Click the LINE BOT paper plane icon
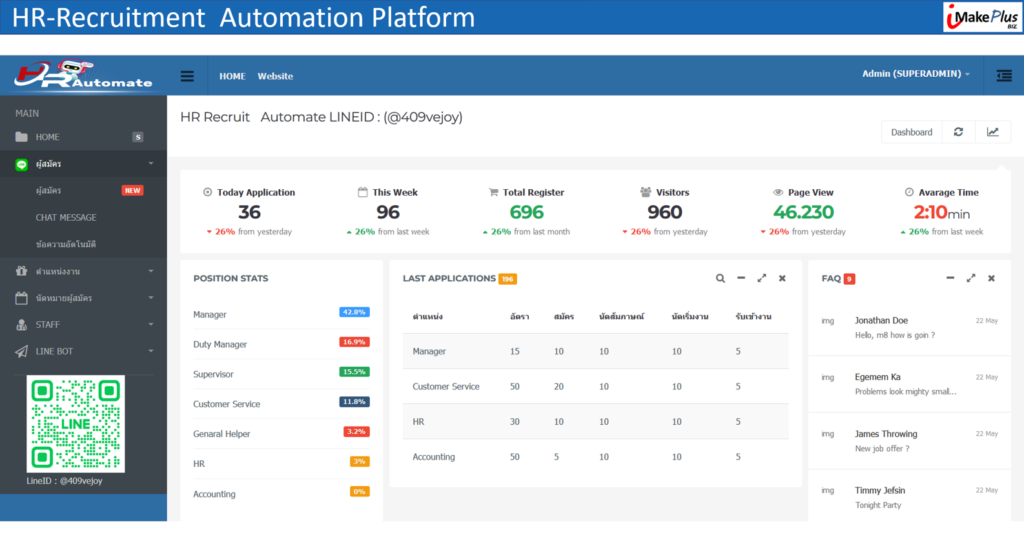Screen dimensions: 1024x550 click(x=22, y=351)
